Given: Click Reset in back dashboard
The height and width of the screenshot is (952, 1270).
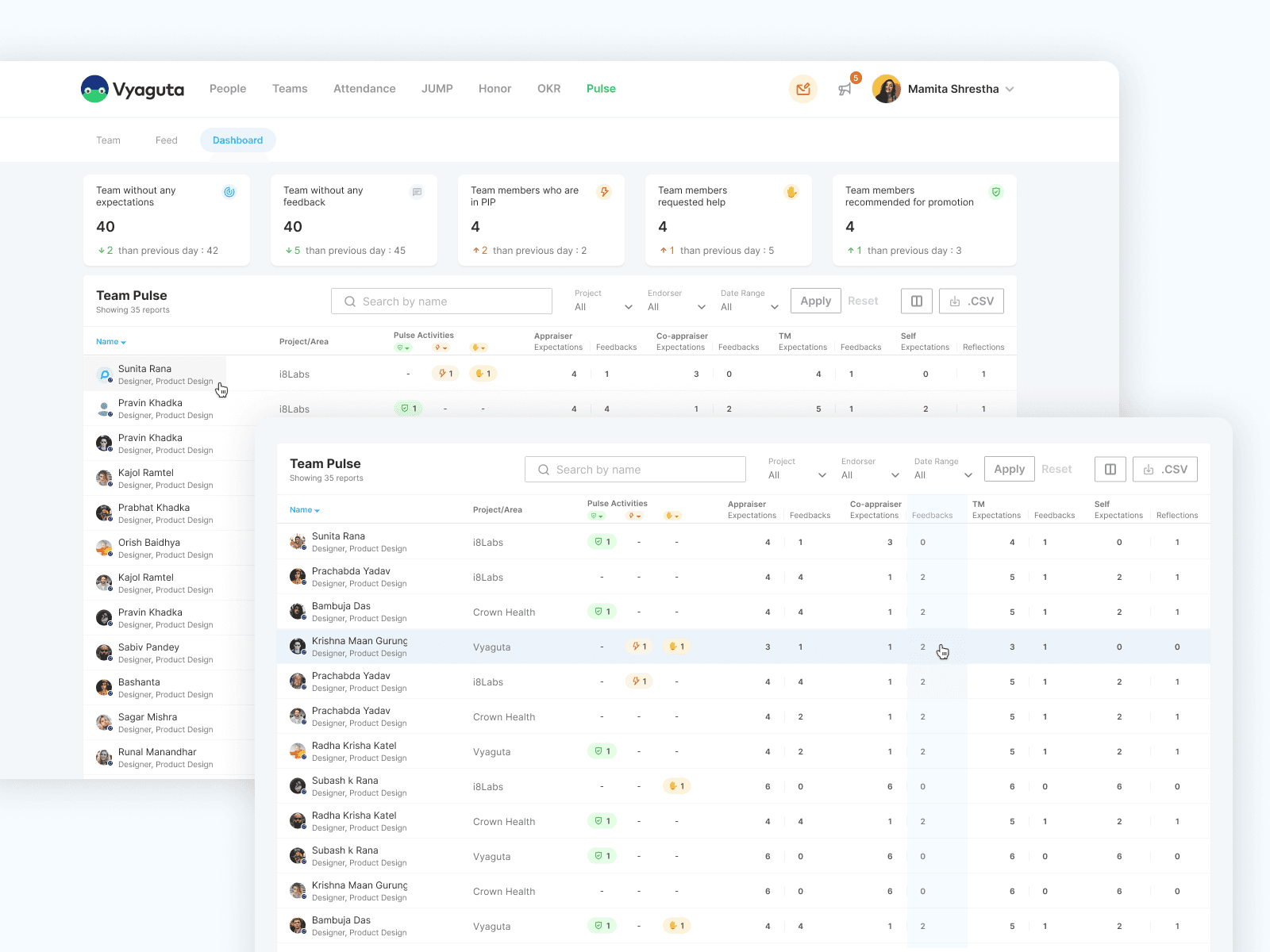Looking at the screenshot, I should point(863,301).
